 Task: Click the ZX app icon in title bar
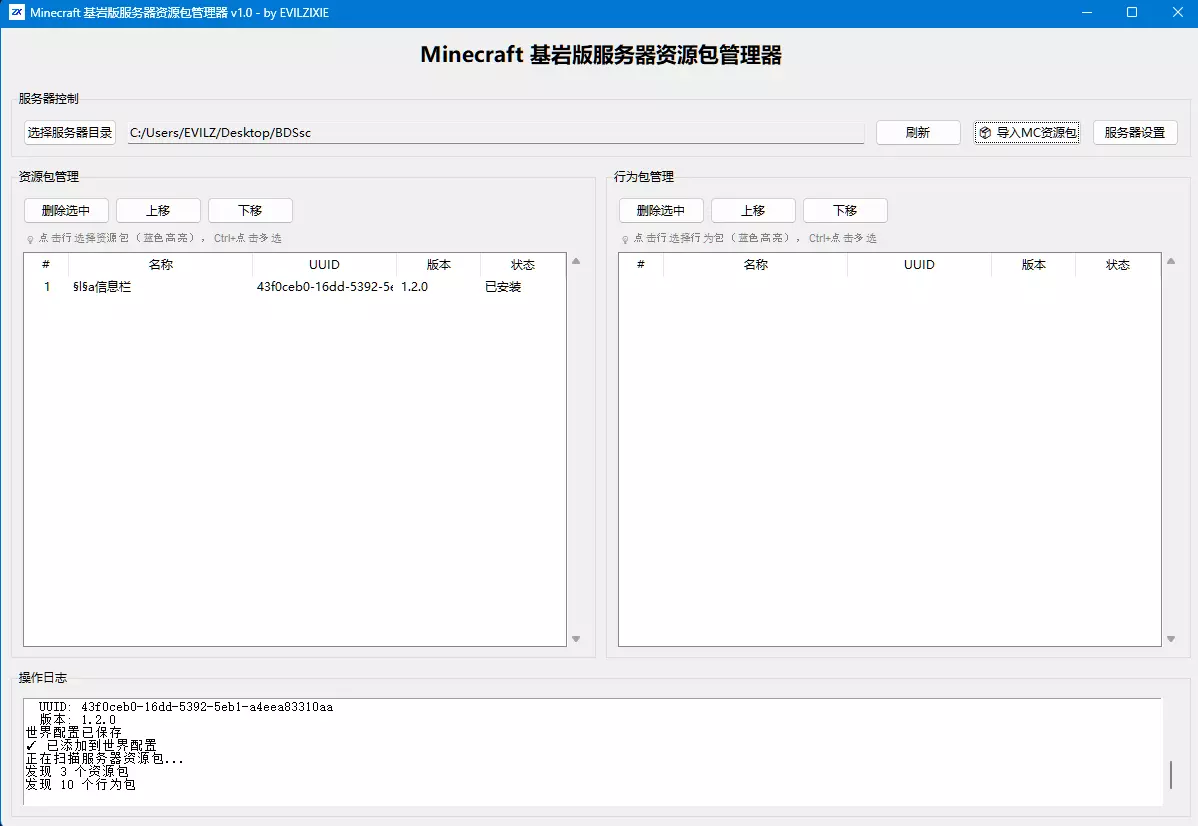coord(17,12)
